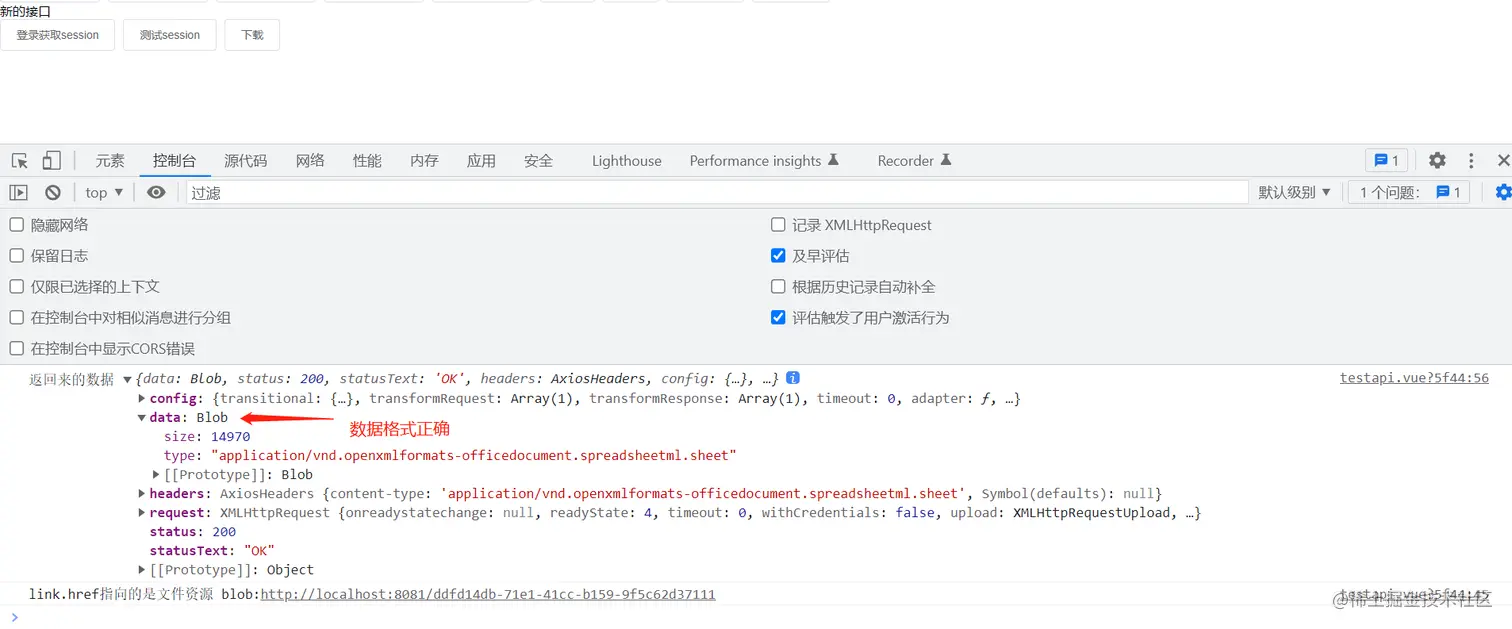1512x629 pixels.
Task: Enable 记录 XMLHttpRequest checkbox
Action: point(778,225)
